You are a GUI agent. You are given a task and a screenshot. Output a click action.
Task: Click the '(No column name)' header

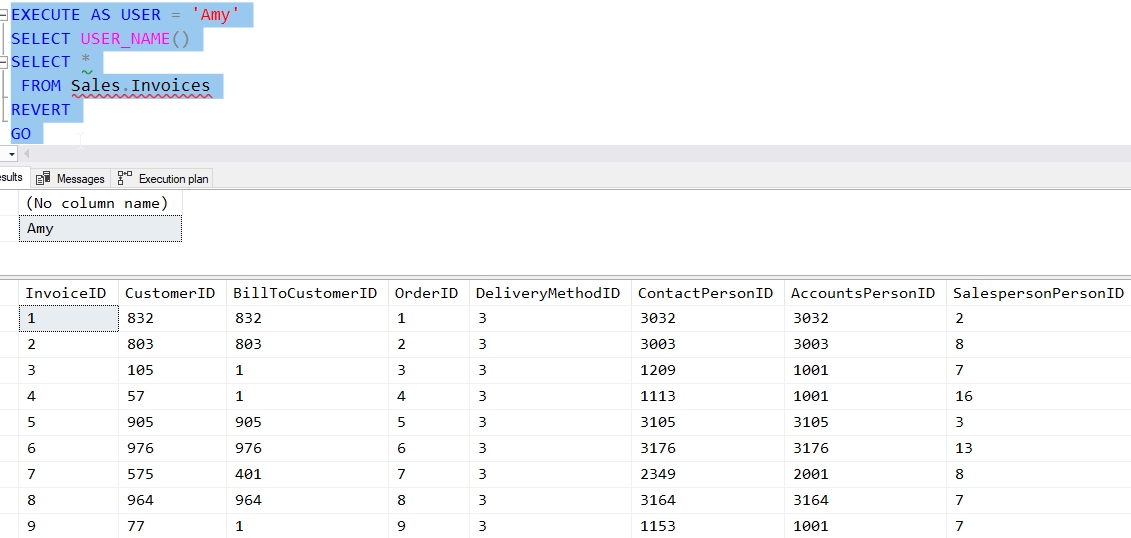tap(98, 203)
